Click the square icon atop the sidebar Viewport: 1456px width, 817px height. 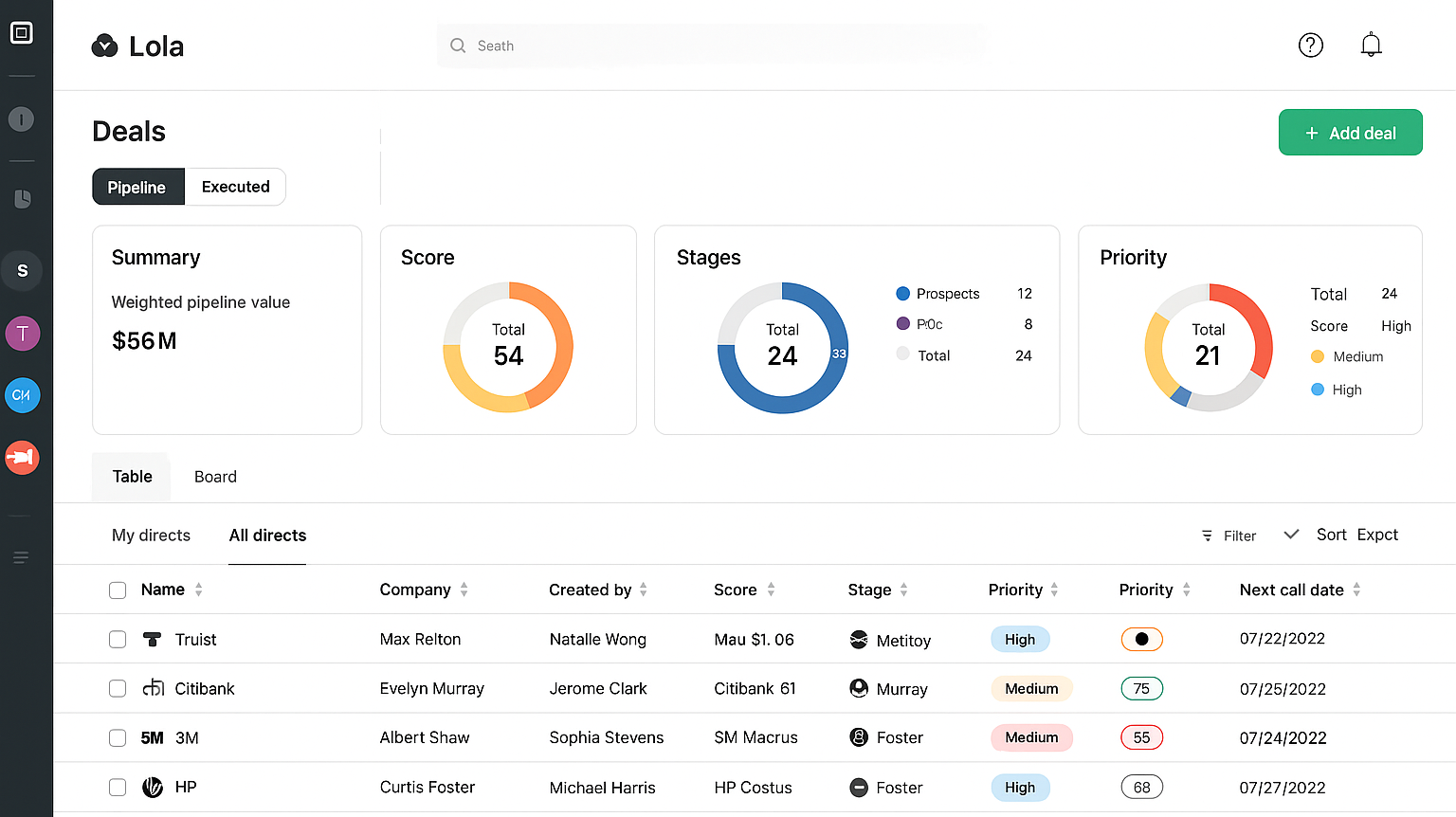pyautogui.click(x=21, y=33)
